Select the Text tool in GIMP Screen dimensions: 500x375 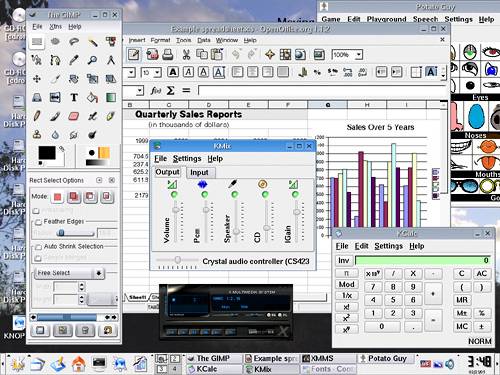(x=74, y=98)
